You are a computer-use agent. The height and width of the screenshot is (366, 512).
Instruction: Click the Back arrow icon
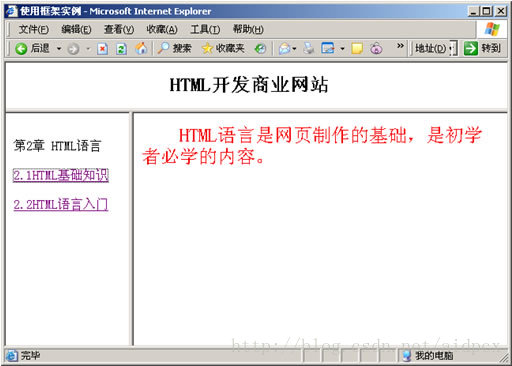point(21,49)
